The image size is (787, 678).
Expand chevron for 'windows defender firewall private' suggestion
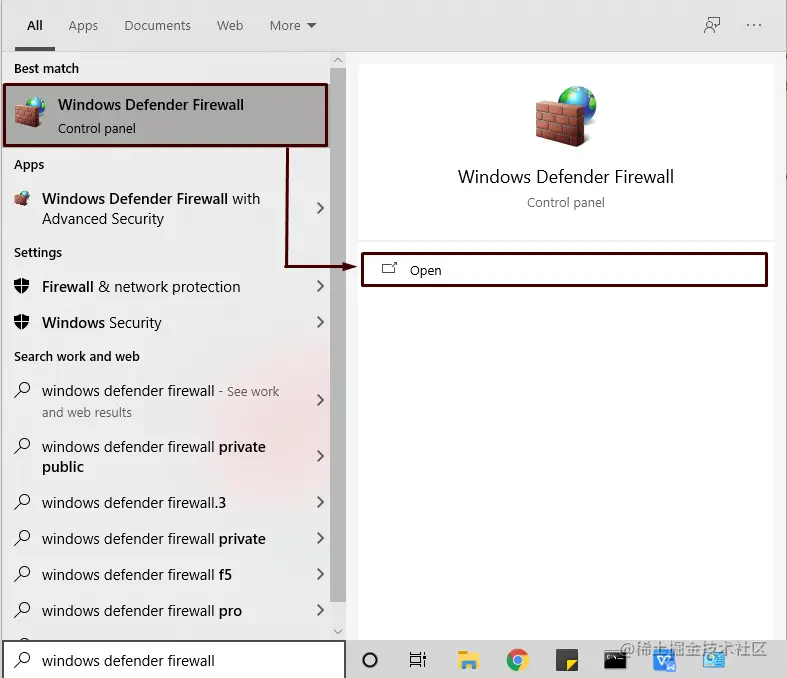[320, 538]
